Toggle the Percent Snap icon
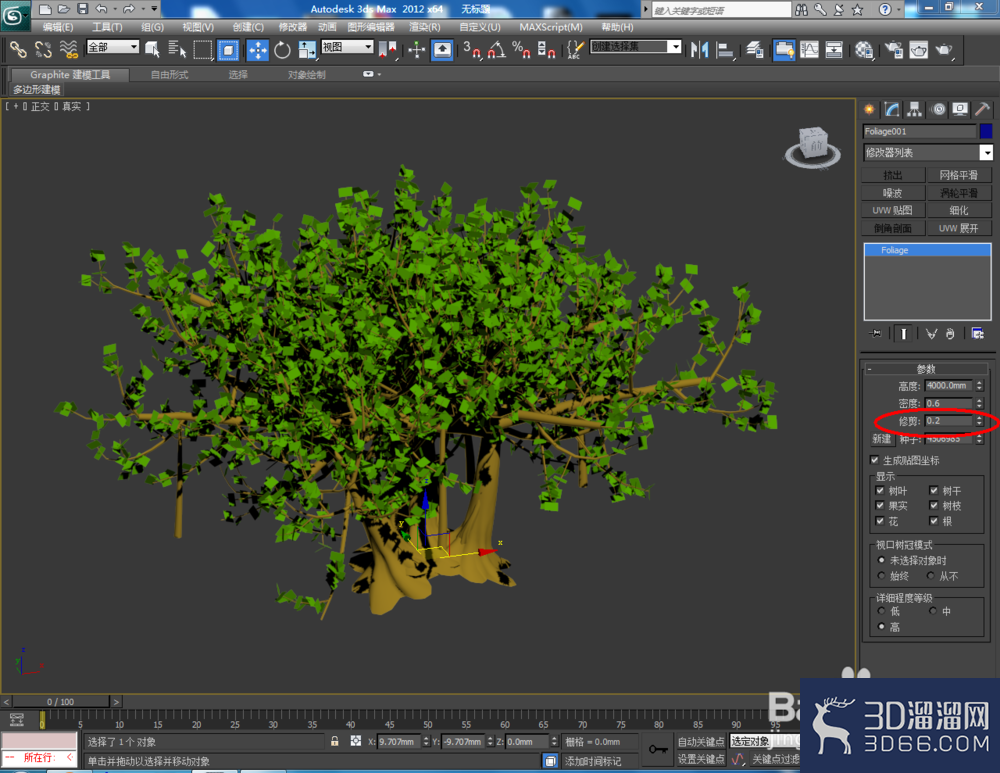Viewport: 1000px width, 773px height. [x=521, y=49]
